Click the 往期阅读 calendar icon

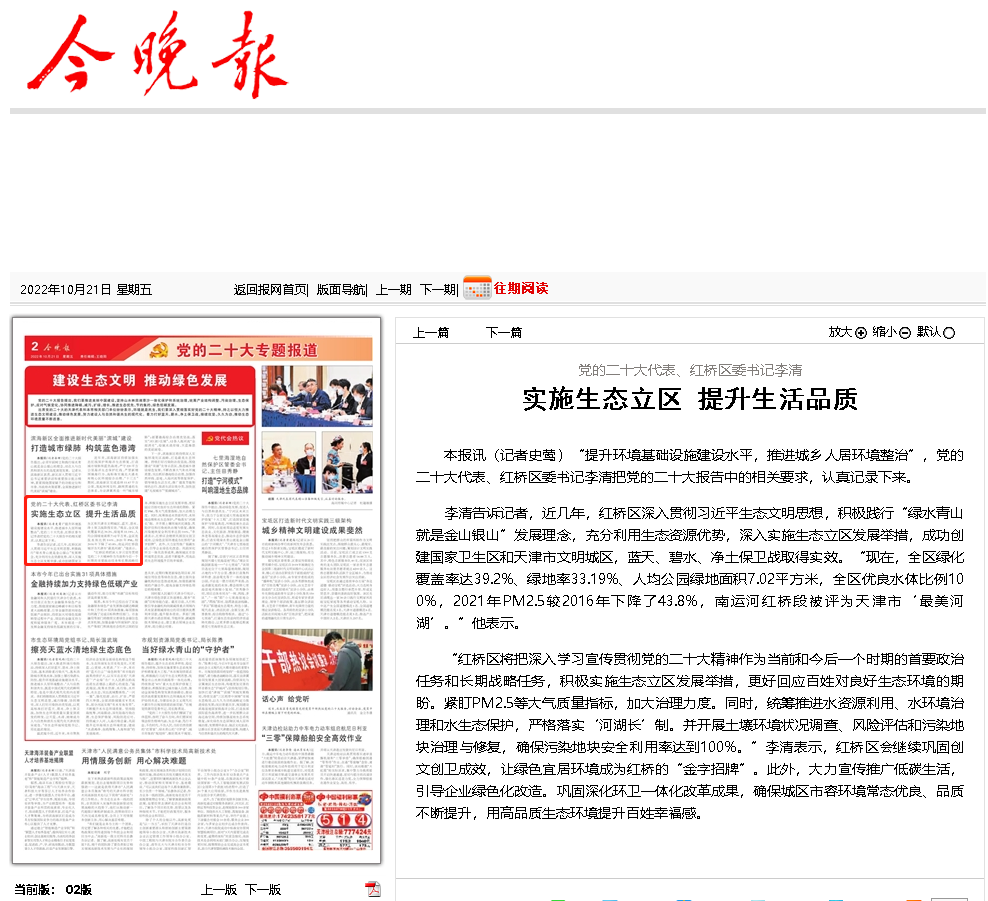point(476,287)
